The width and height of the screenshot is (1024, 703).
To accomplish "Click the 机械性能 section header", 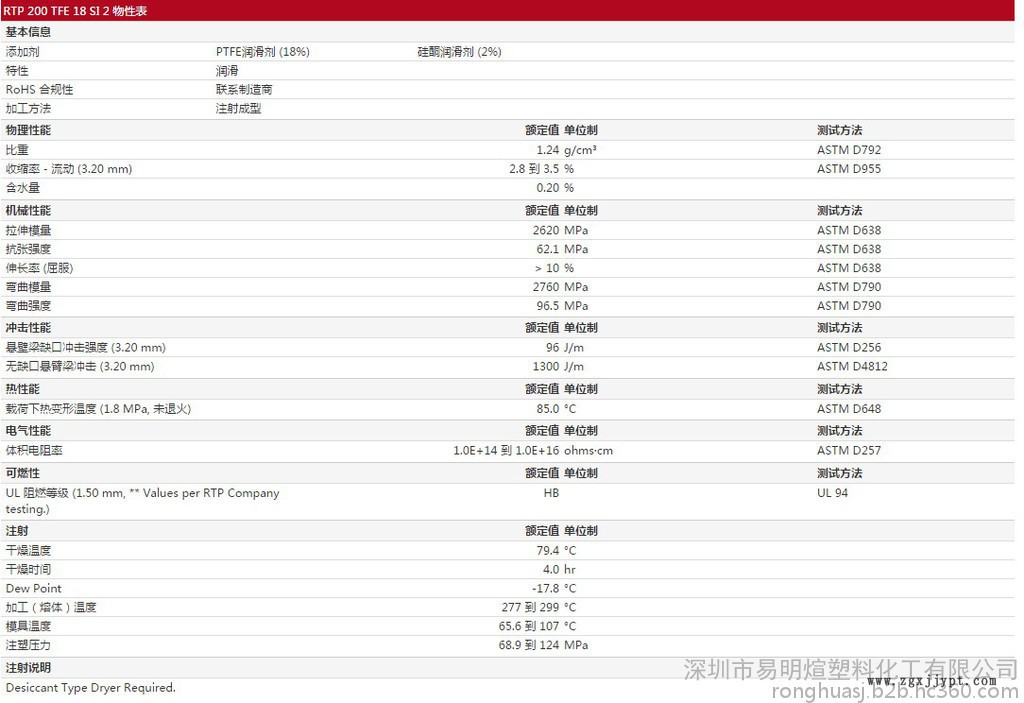I will click(x=28, y=211).
